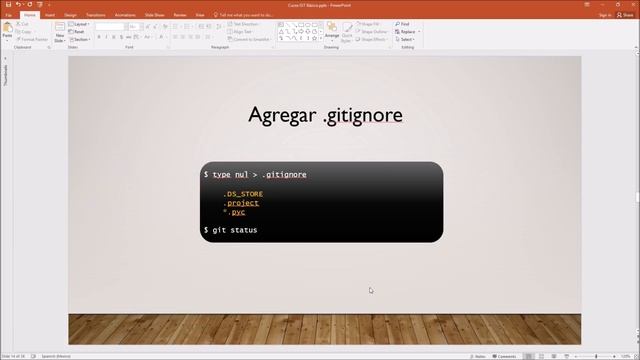The image size is (640, 360).
Task: Open the View tab
Action: click(200, 15)
